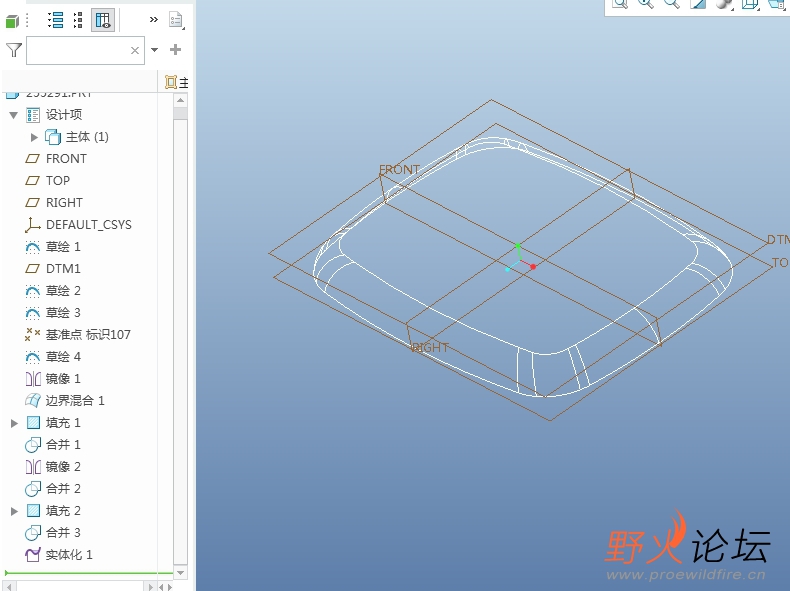Viewport: 790px width, 591px height.
Task: Open the toolbar overflow double-chevron
Action: (154, 20)
